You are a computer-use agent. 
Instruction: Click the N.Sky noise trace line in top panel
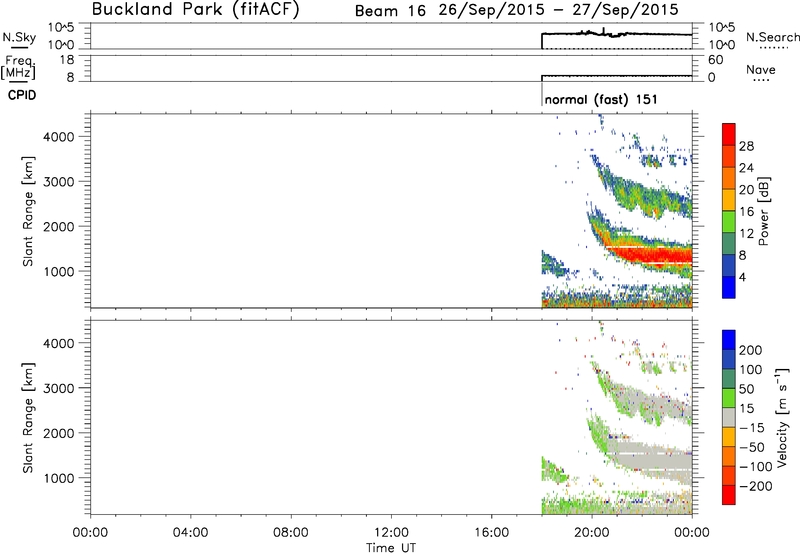click(x=616, y=34)
